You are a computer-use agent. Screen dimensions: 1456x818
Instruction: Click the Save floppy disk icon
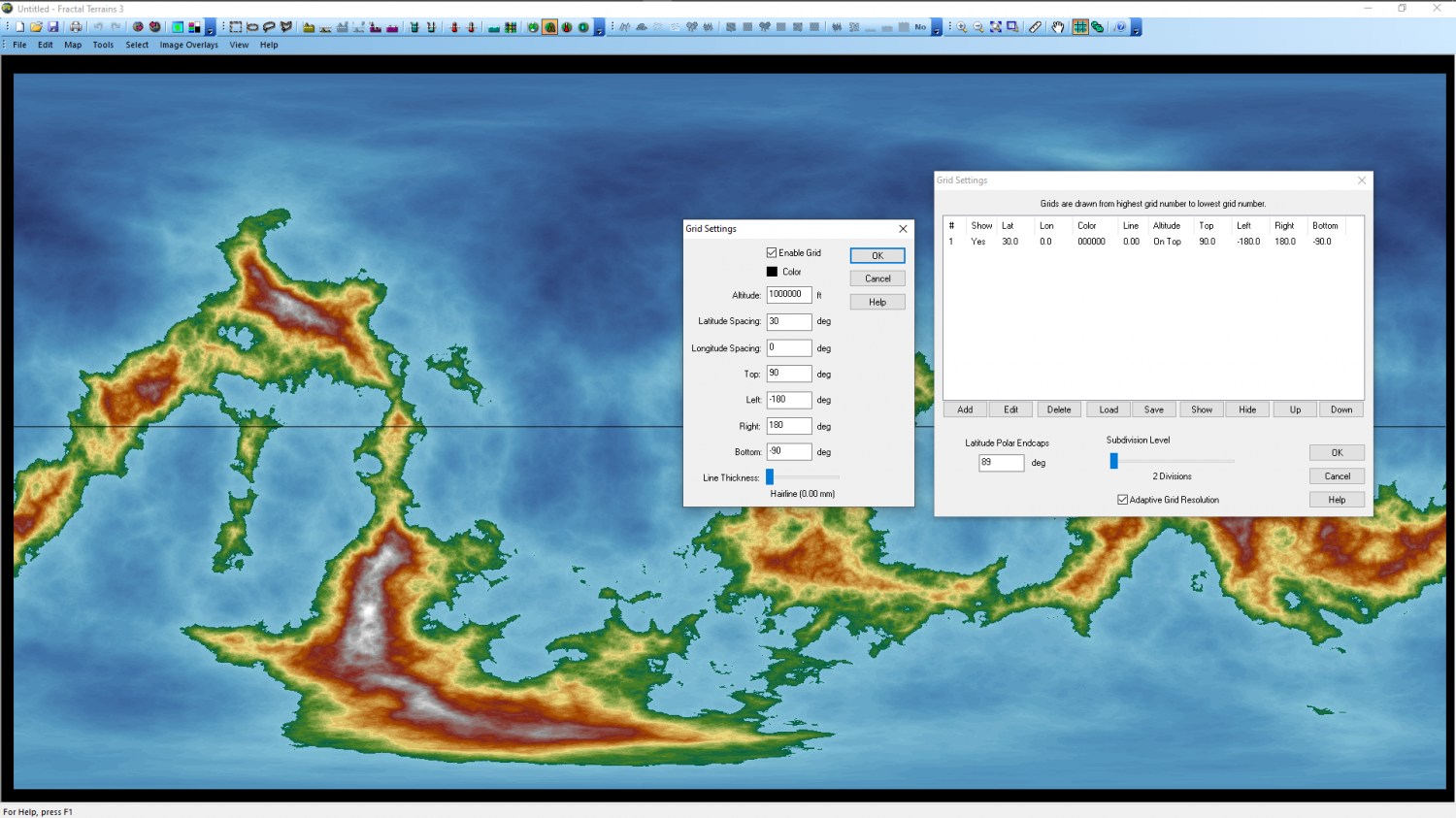[x=53, y=27]
